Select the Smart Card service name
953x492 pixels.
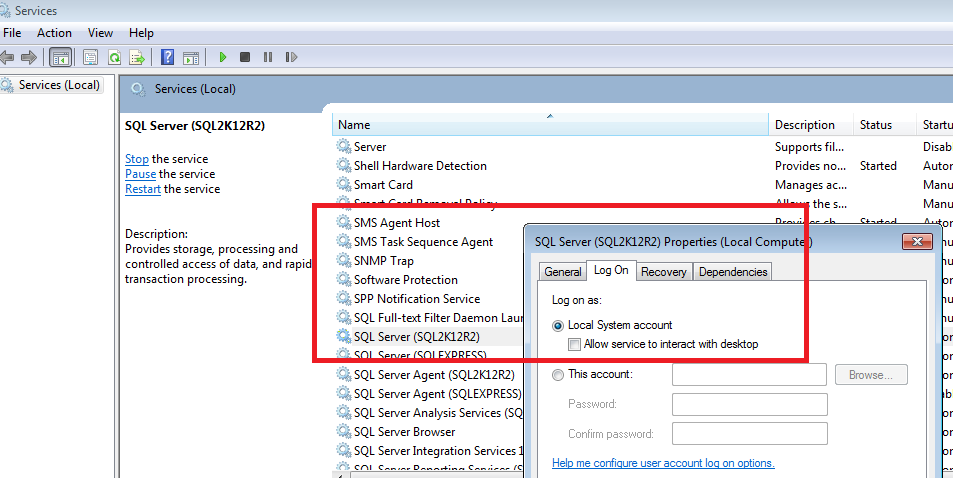(x=383, y=185)
